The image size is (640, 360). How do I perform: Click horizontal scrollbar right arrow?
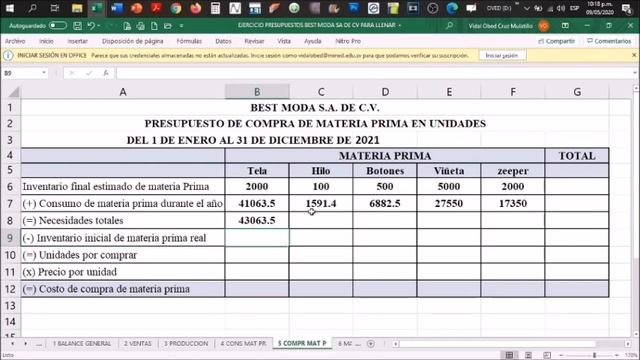628,344
